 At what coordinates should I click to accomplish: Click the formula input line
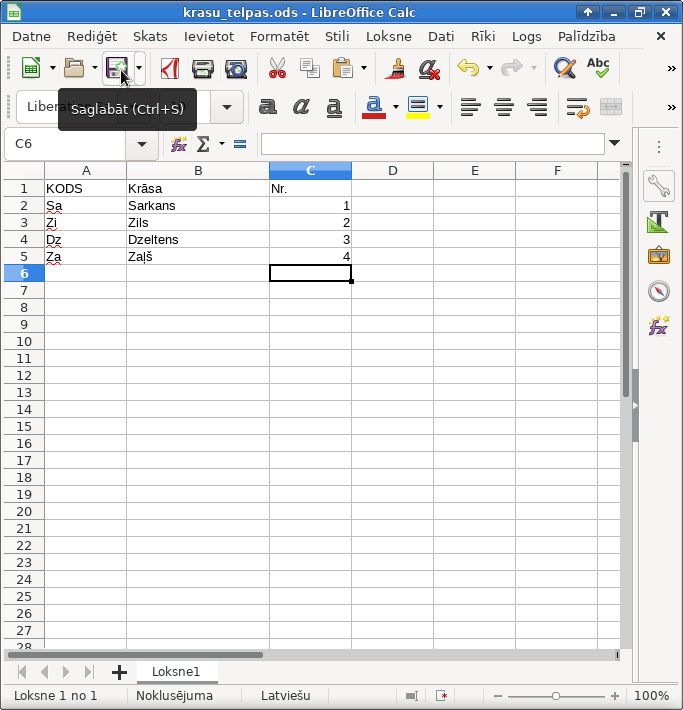[x=433, y=144]
